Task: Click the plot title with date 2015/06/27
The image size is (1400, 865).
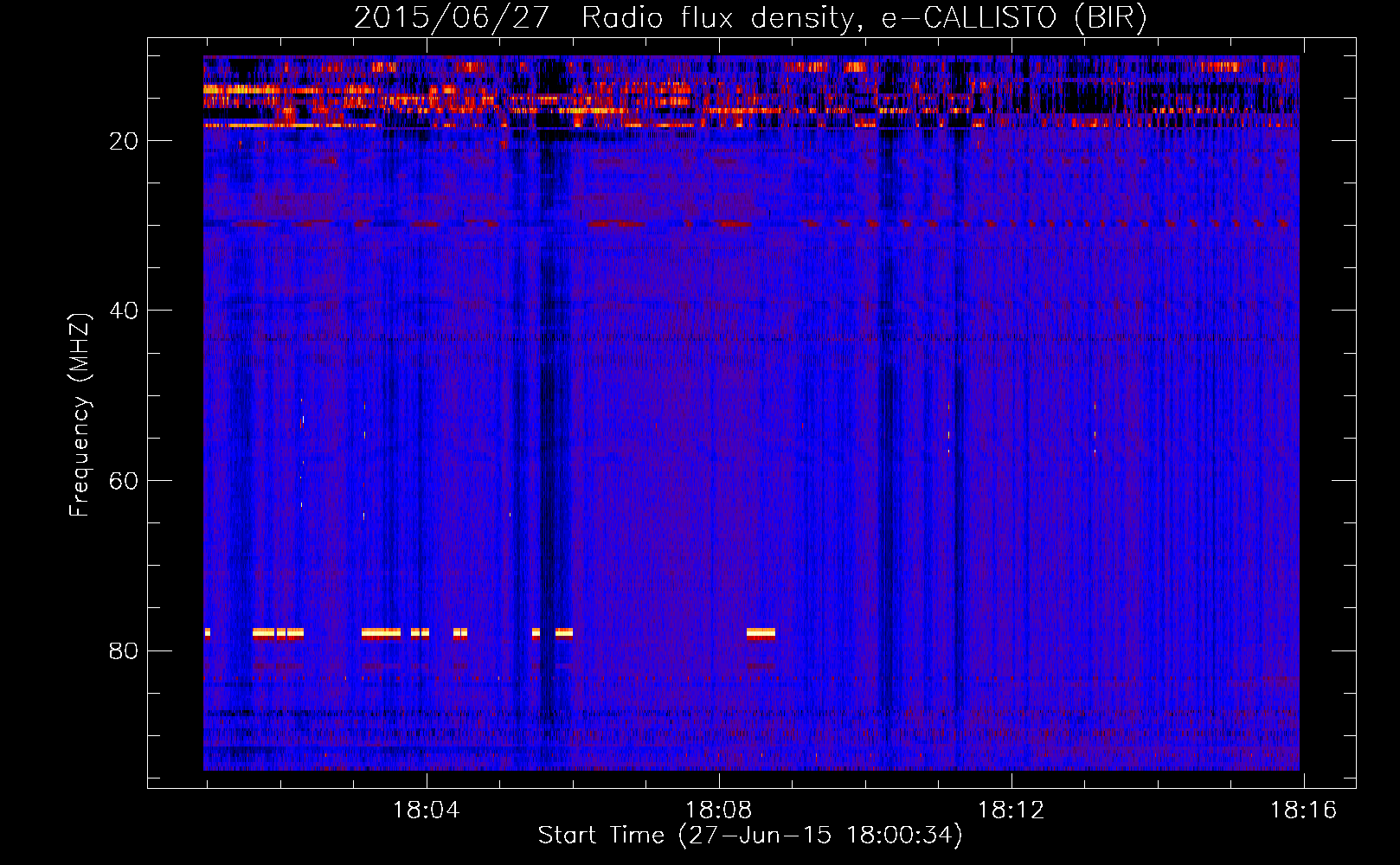Action: tap(750, 17)
